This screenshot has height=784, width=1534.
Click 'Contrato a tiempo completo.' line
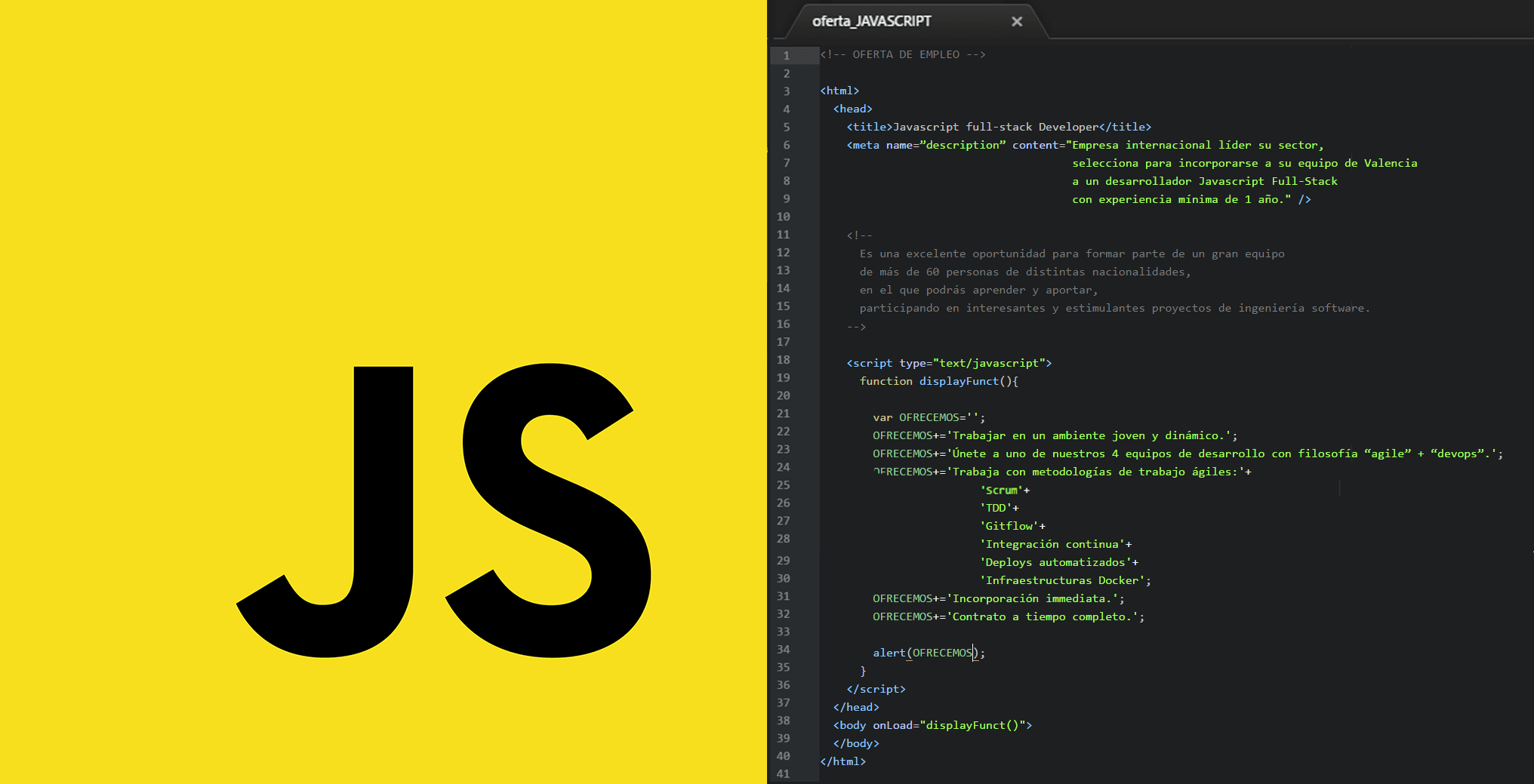tap(1009, 616)
